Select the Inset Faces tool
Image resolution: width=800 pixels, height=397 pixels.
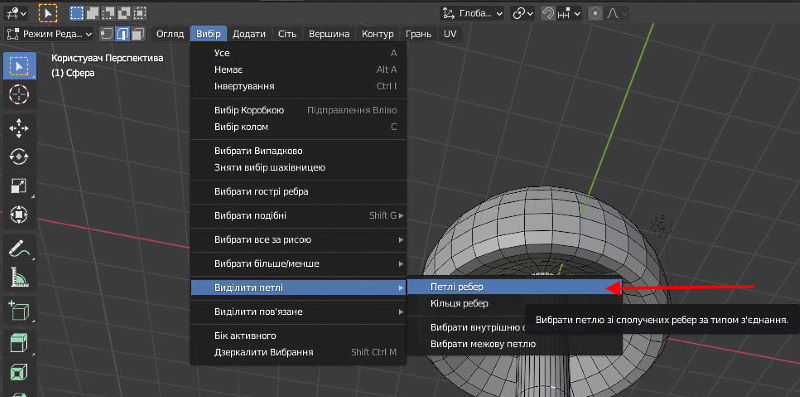pos(19,373)
